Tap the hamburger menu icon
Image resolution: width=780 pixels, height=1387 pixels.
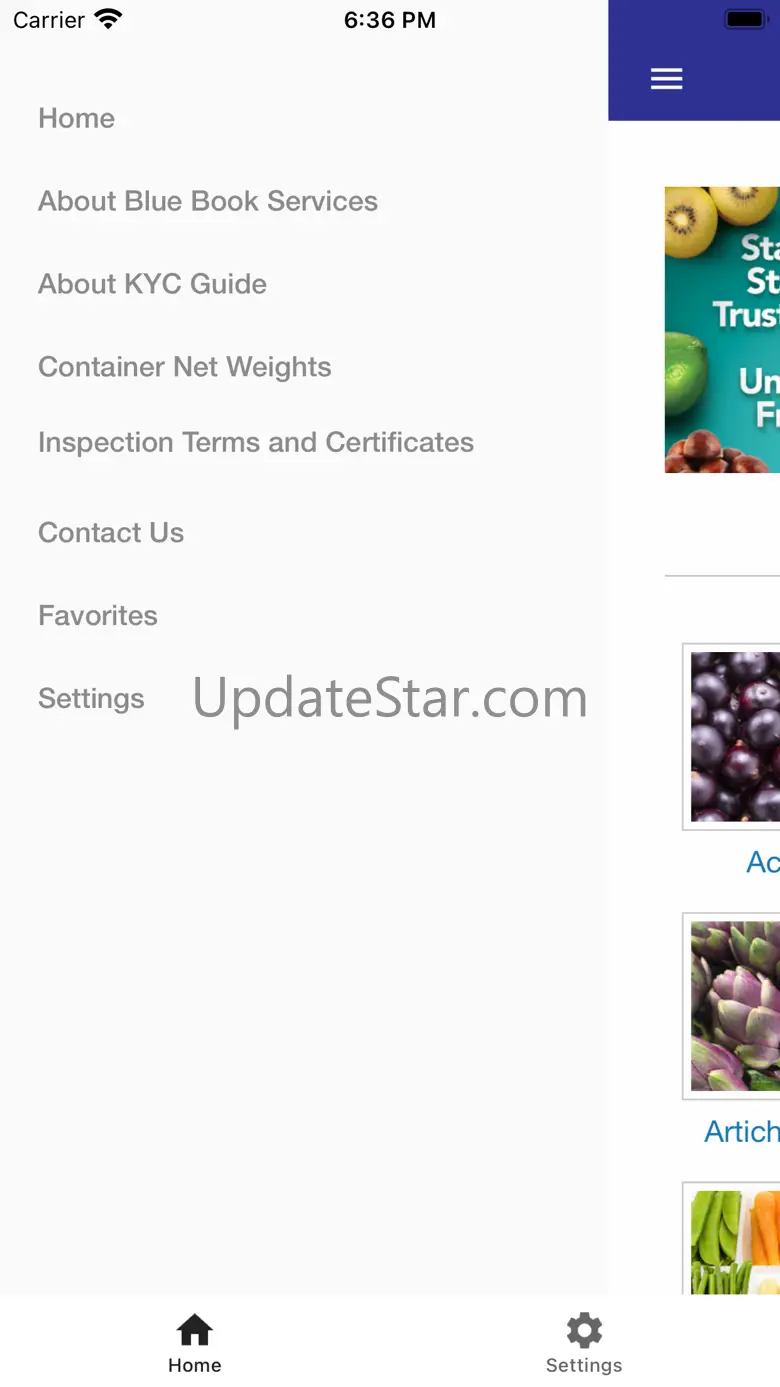coord(666,79)
